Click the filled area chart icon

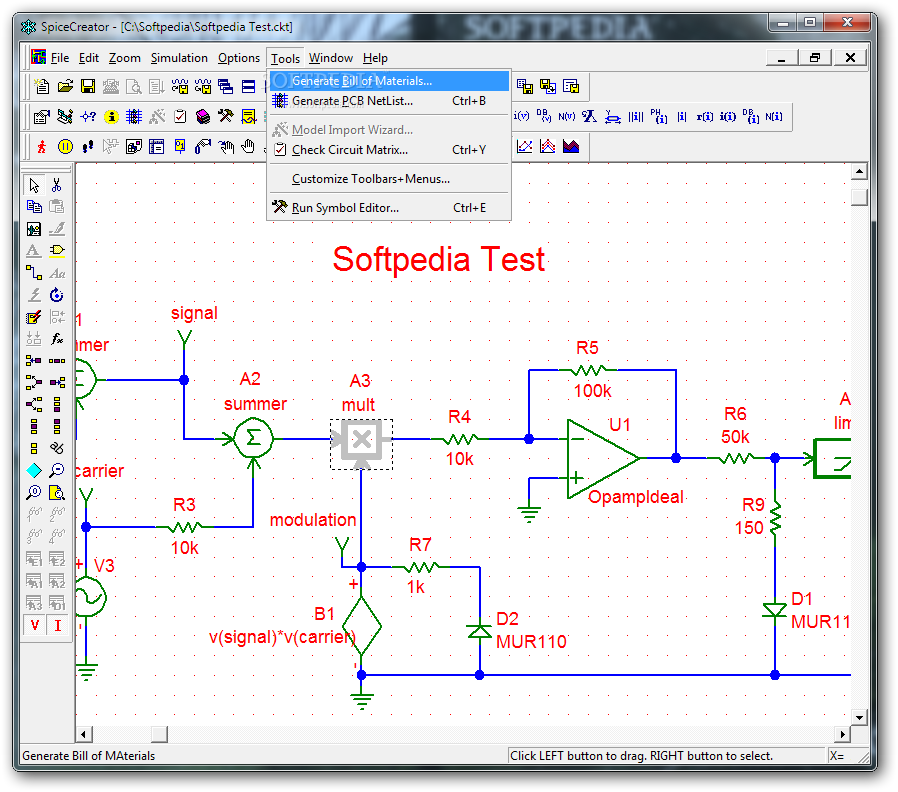click(571, 147)
